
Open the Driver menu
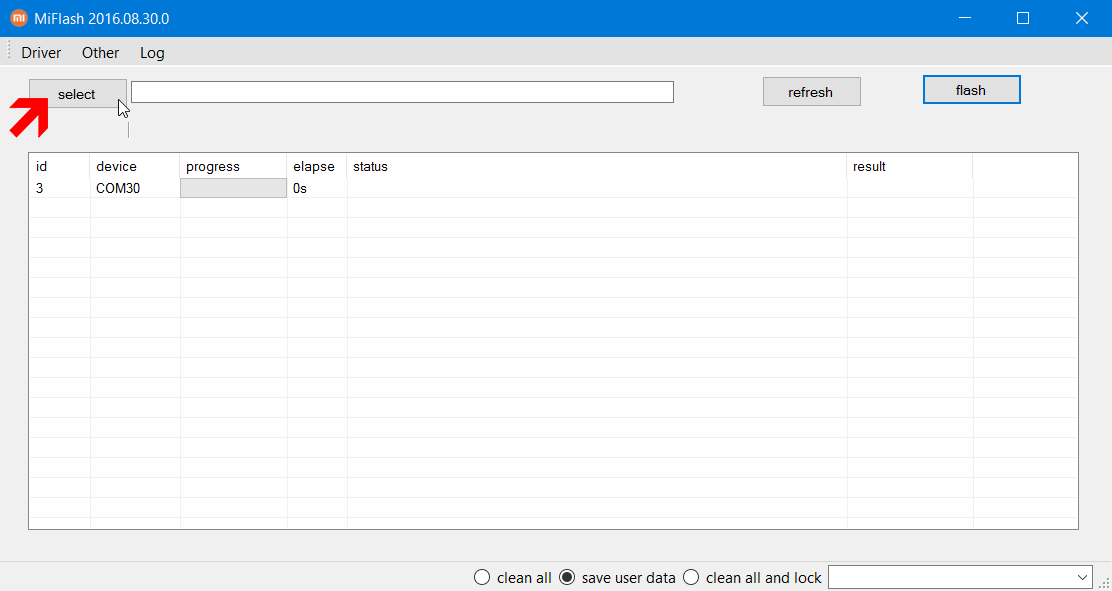[x=41, y=53]
